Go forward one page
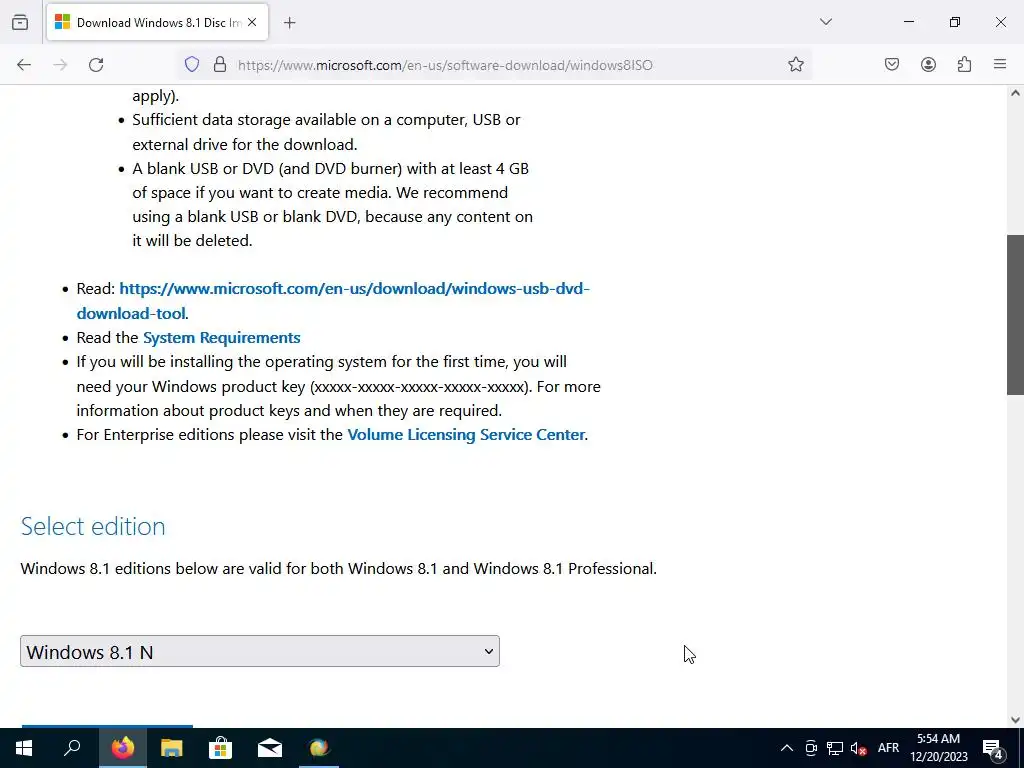The width and height of the screenshot is (1024, 768). click(60, 65)
